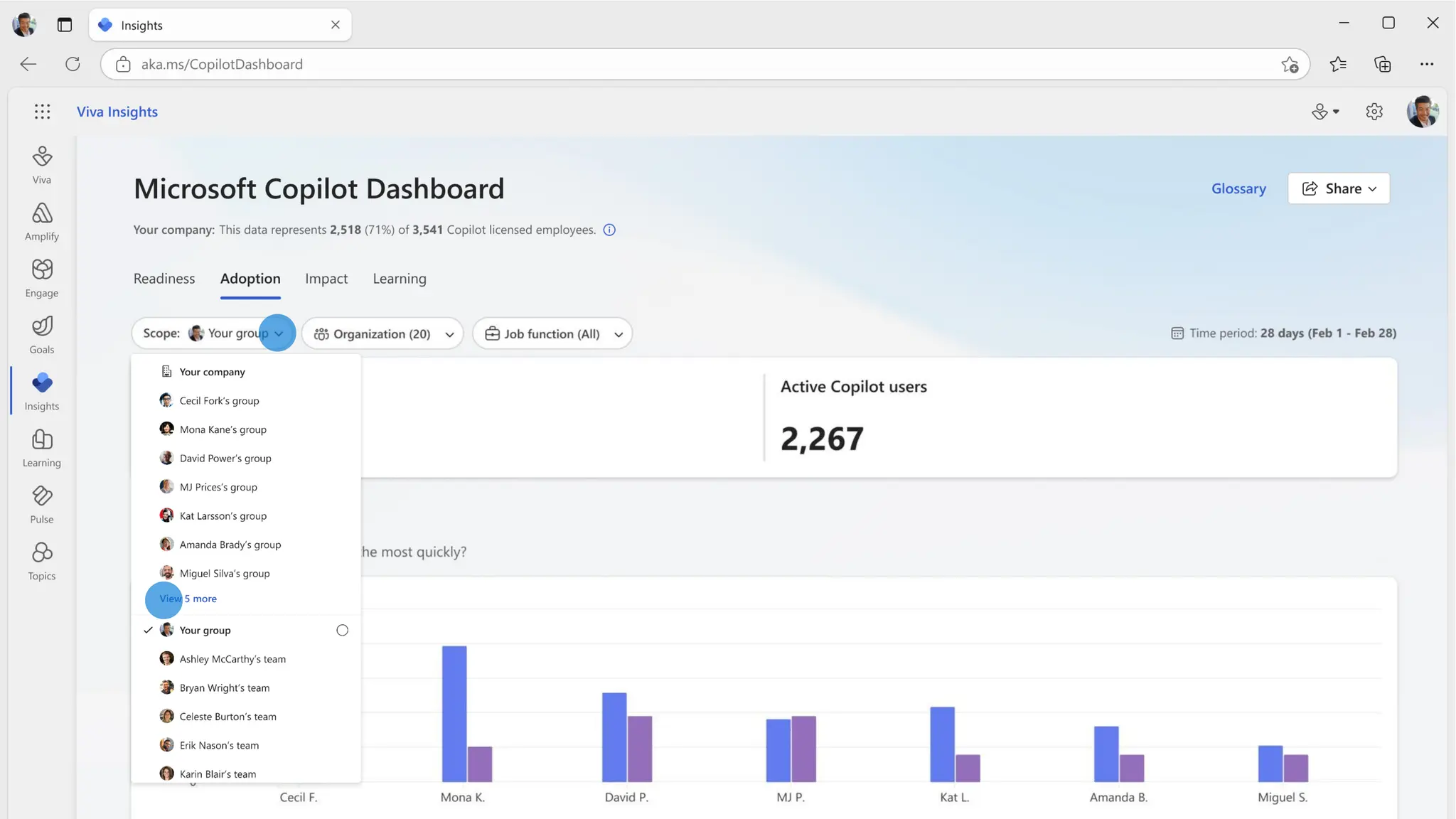Click the settings gear icon
Screen dimensions: 1456x819
tap(1374, 112)
